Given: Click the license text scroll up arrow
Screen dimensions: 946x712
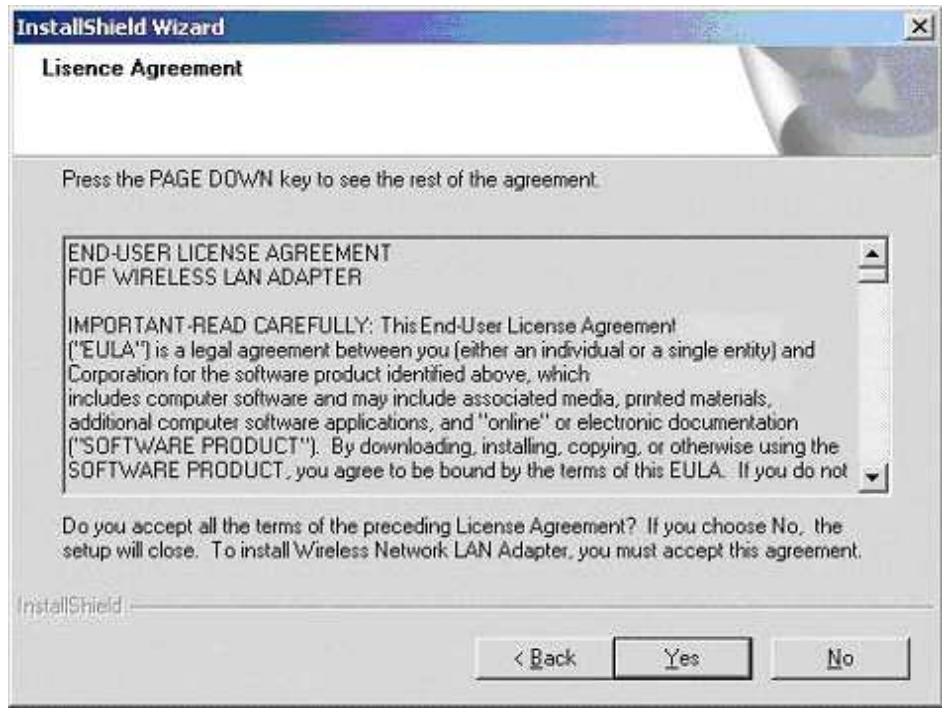Looking at the screenshot, I should (x=872, y=253).
